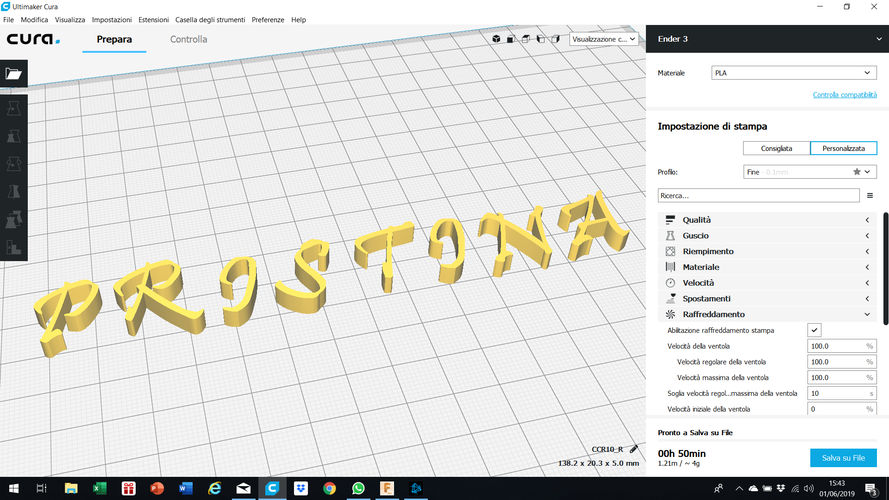
Task: Expand the Guscio settings section
Action: click(767, 236)
